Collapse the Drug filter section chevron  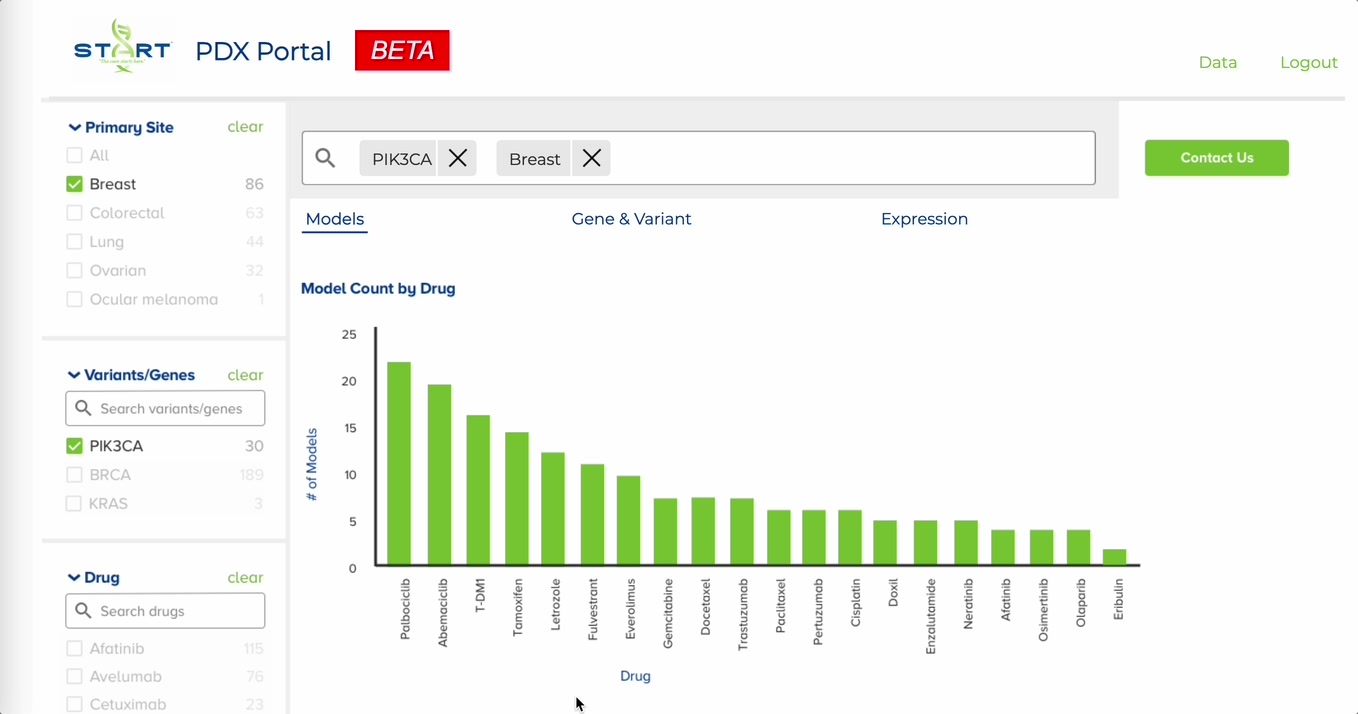click(74, 578)
